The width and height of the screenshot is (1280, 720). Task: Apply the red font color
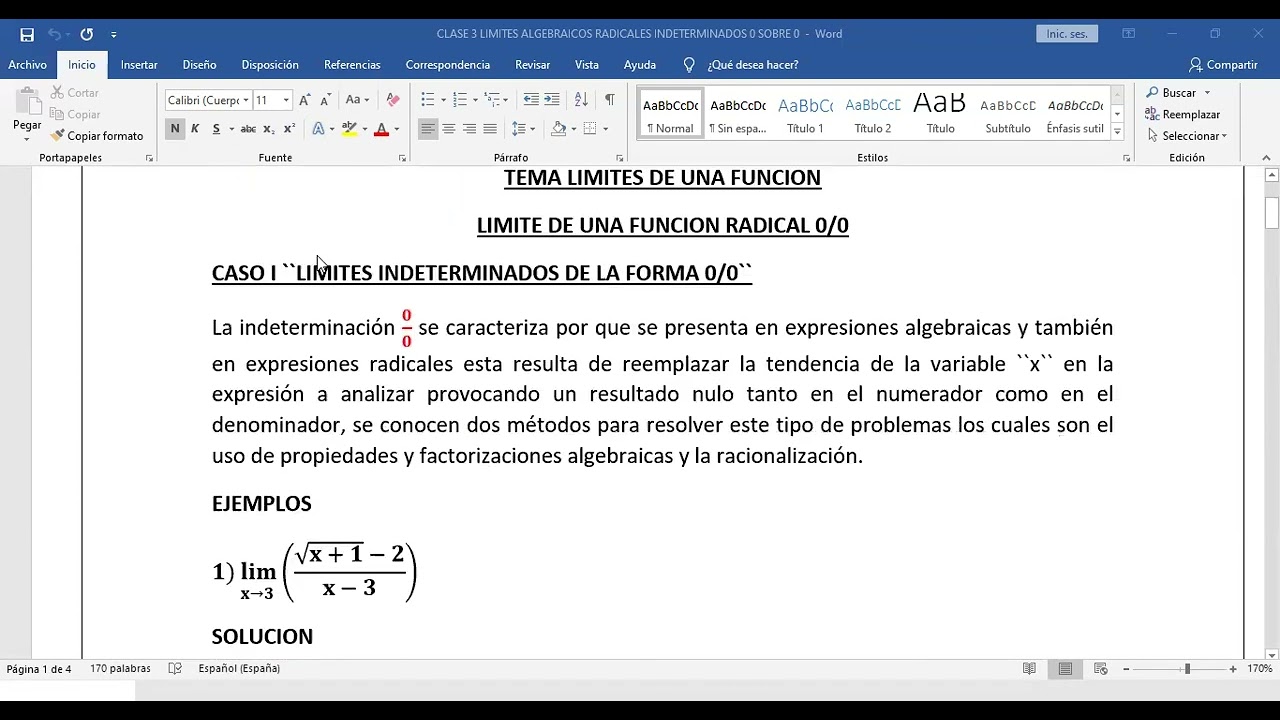click(381, 129)
